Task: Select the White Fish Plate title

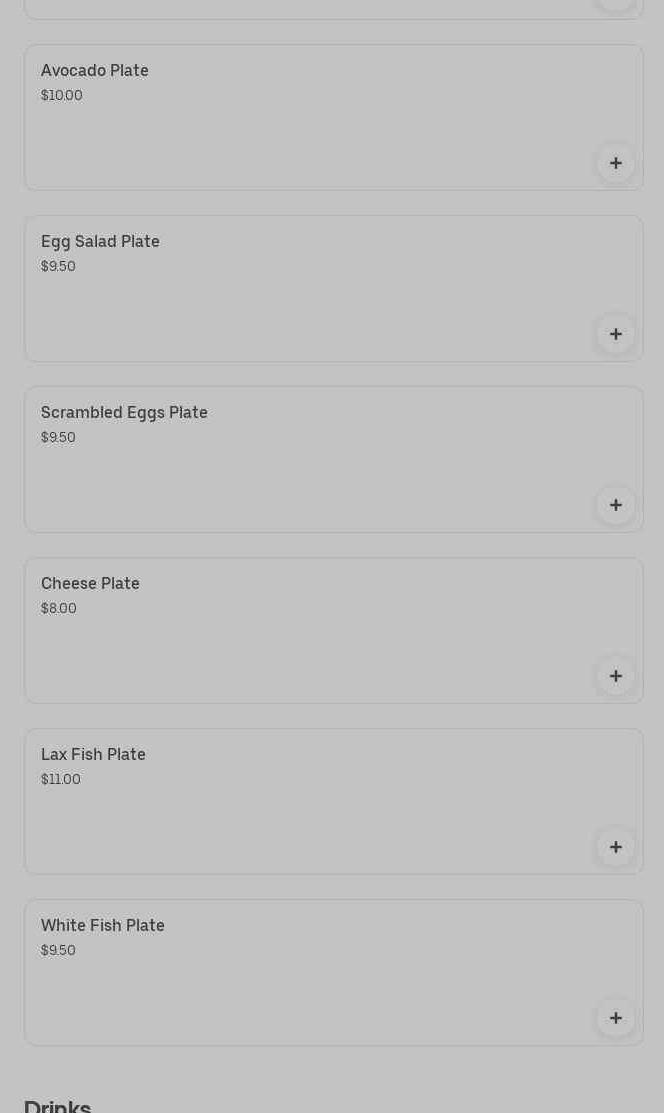Action: coord(103,925)
